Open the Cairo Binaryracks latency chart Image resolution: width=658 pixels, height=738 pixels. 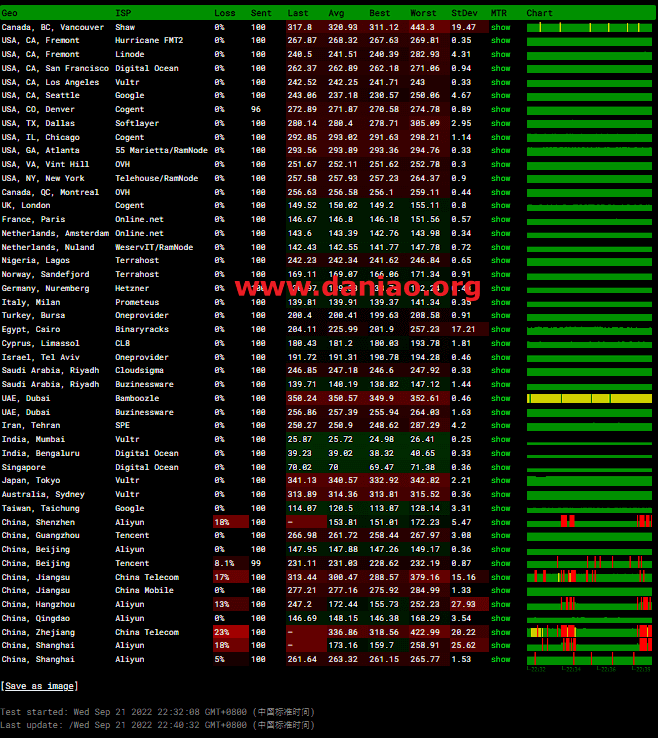tap(589, 330)
